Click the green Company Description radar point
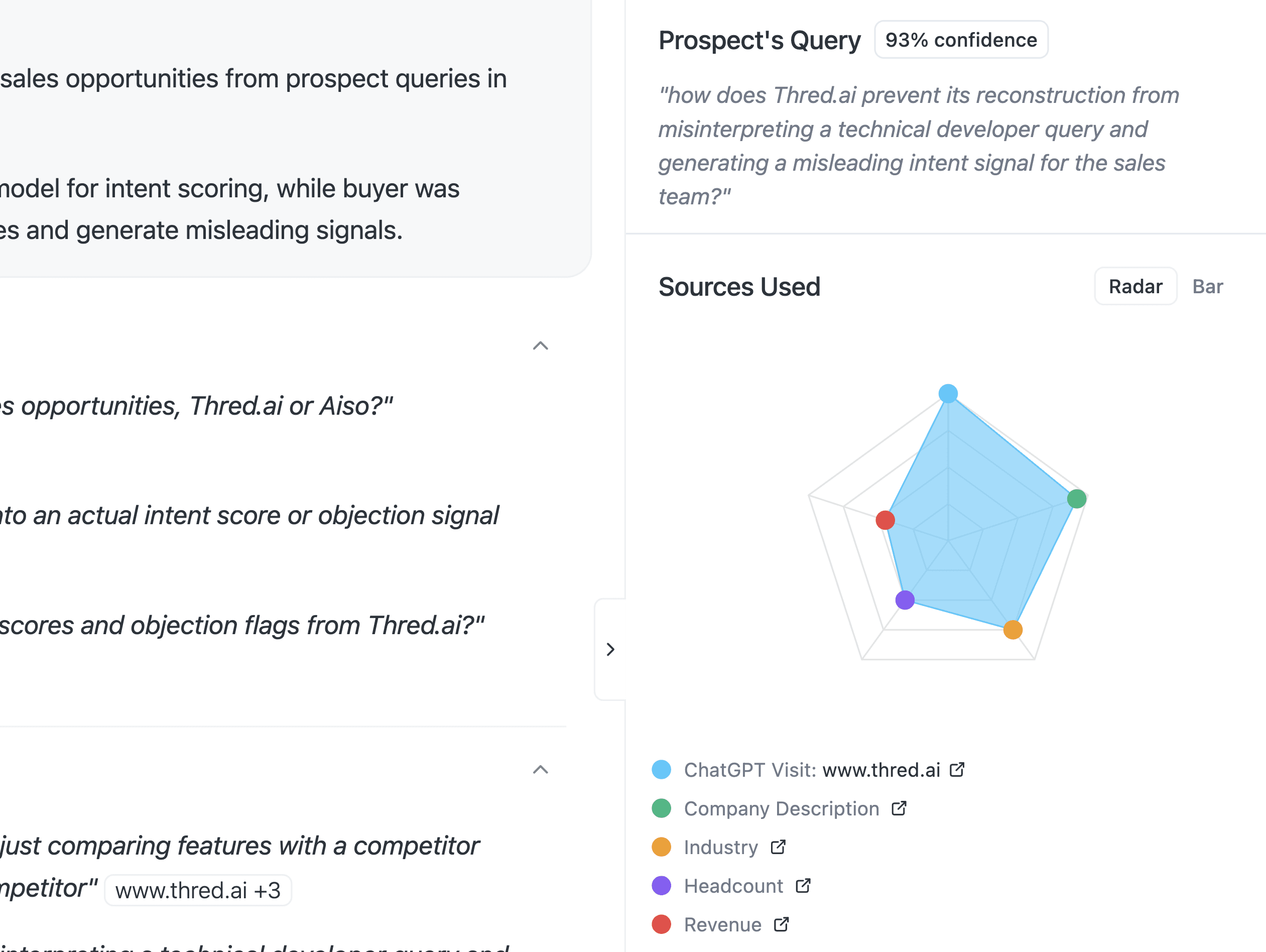The height and width of the screenshot is (952, 1266). pos(1077,498)
